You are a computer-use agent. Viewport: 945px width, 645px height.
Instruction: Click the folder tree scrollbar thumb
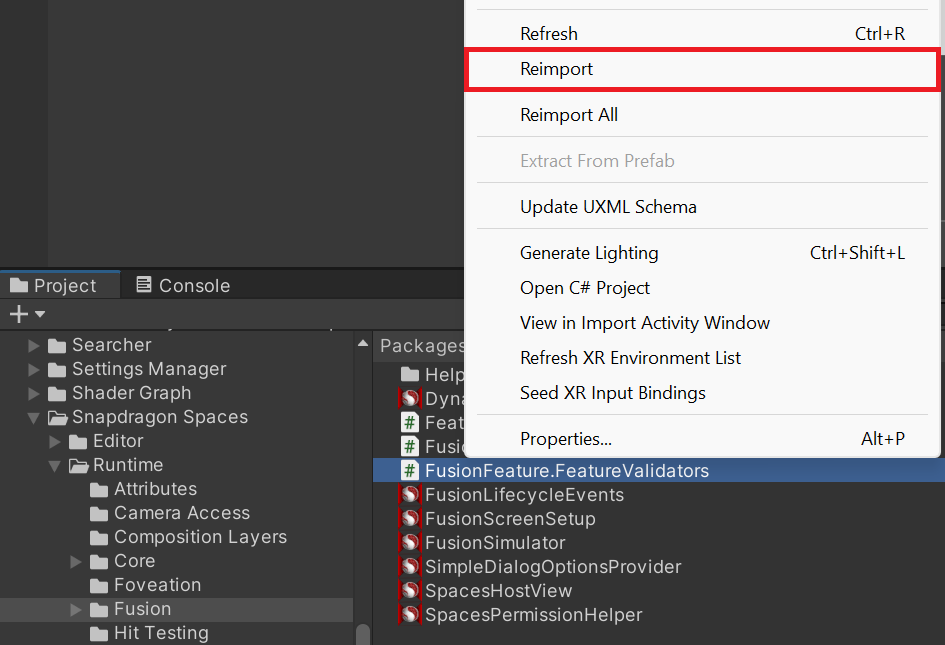(x=363, y=634)
